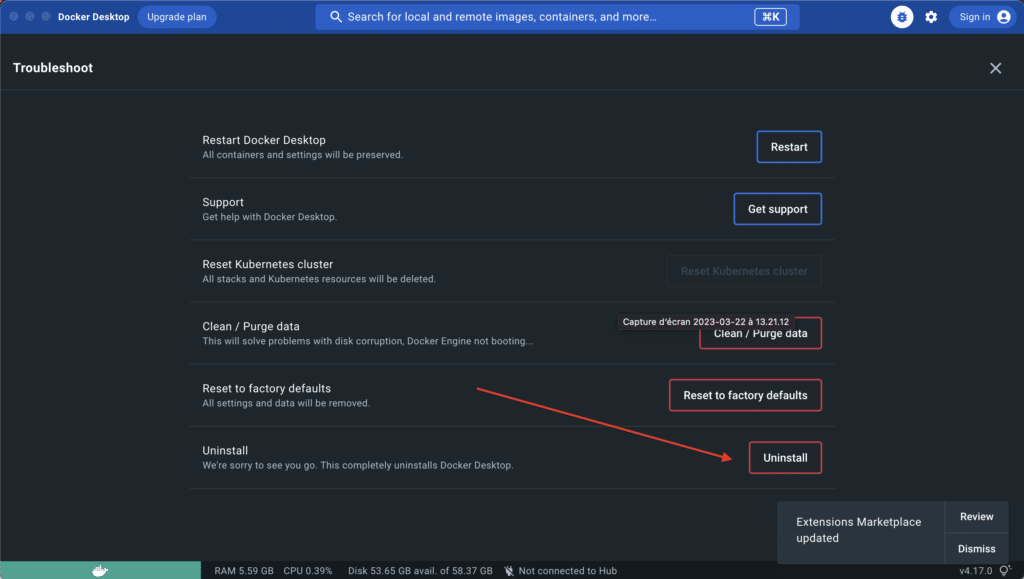Click the Uninstall button

(x=785, y=458)
